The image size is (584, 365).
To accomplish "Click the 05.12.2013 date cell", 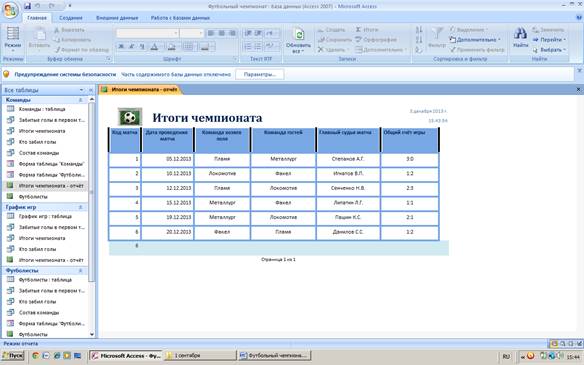I will [x=168, y=159].
